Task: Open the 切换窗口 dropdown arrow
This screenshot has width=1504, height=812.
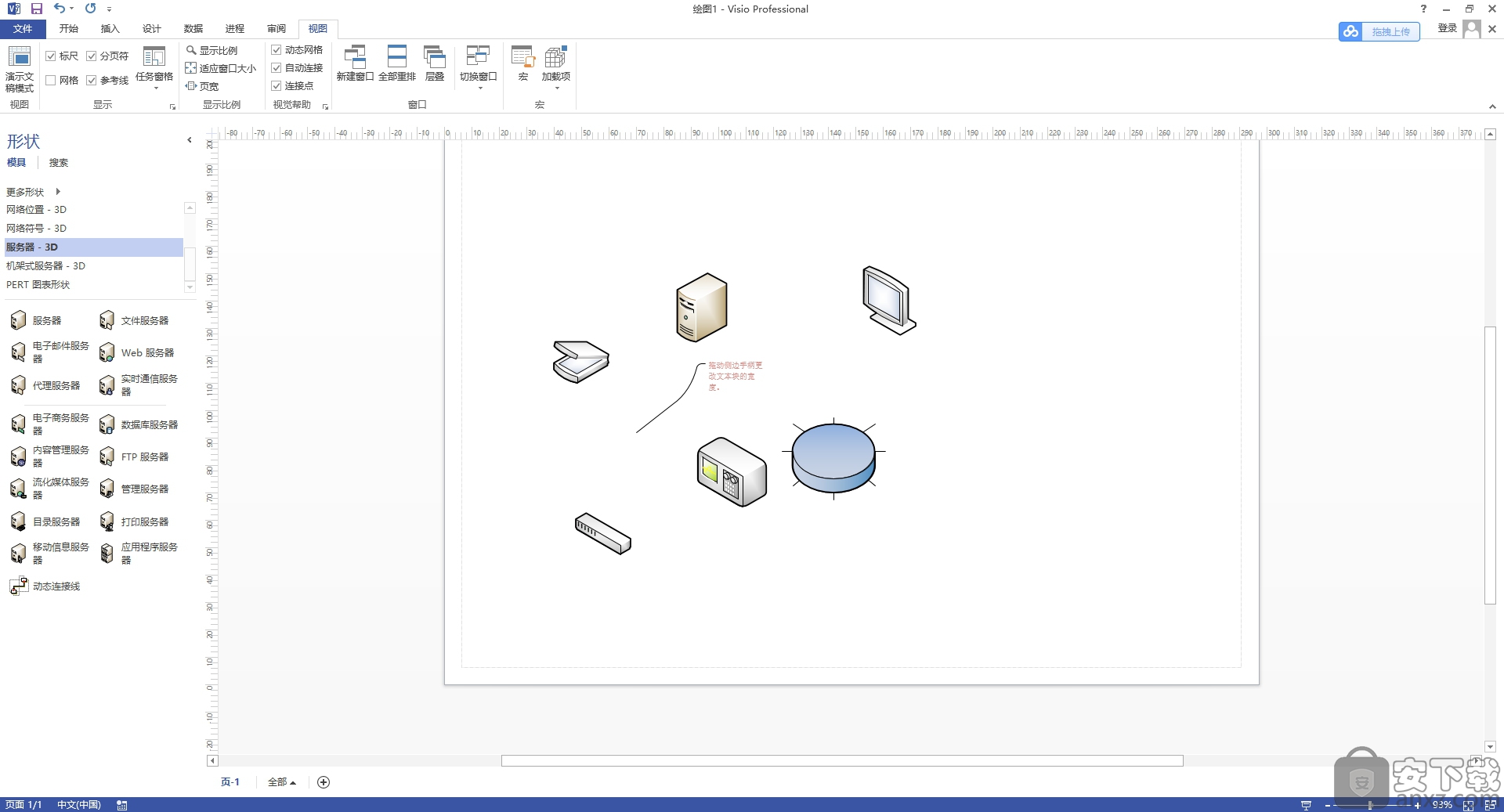Action: (478, 86)
